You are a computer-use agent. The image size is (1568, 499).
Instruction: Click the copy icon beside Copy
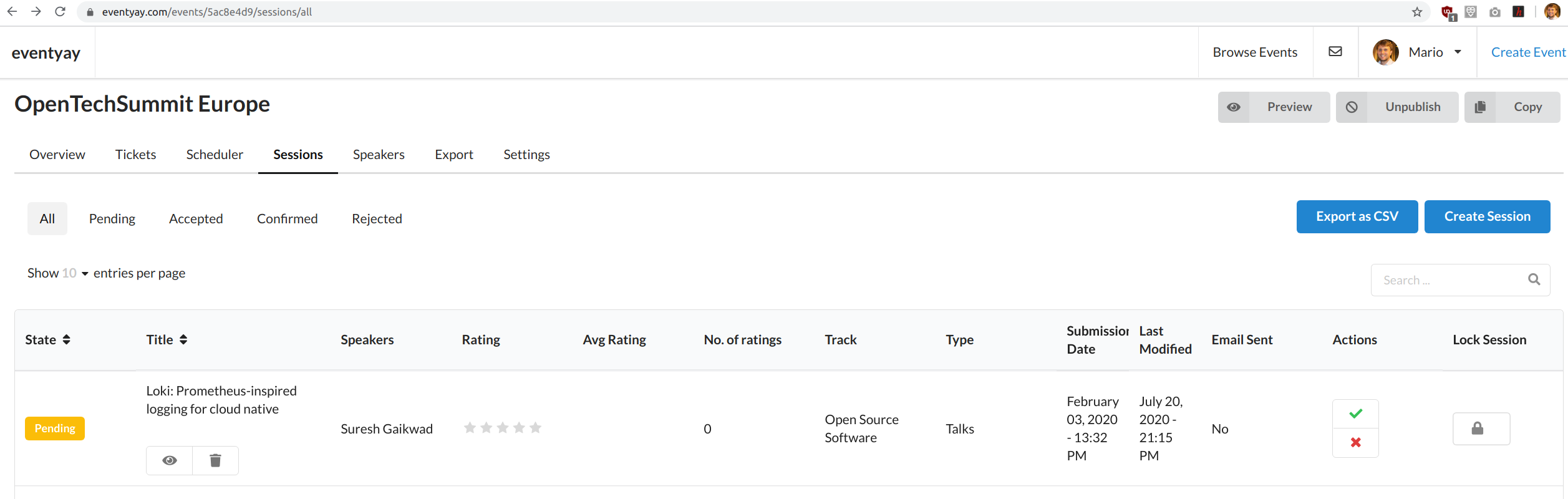(x=1480, y=107)
